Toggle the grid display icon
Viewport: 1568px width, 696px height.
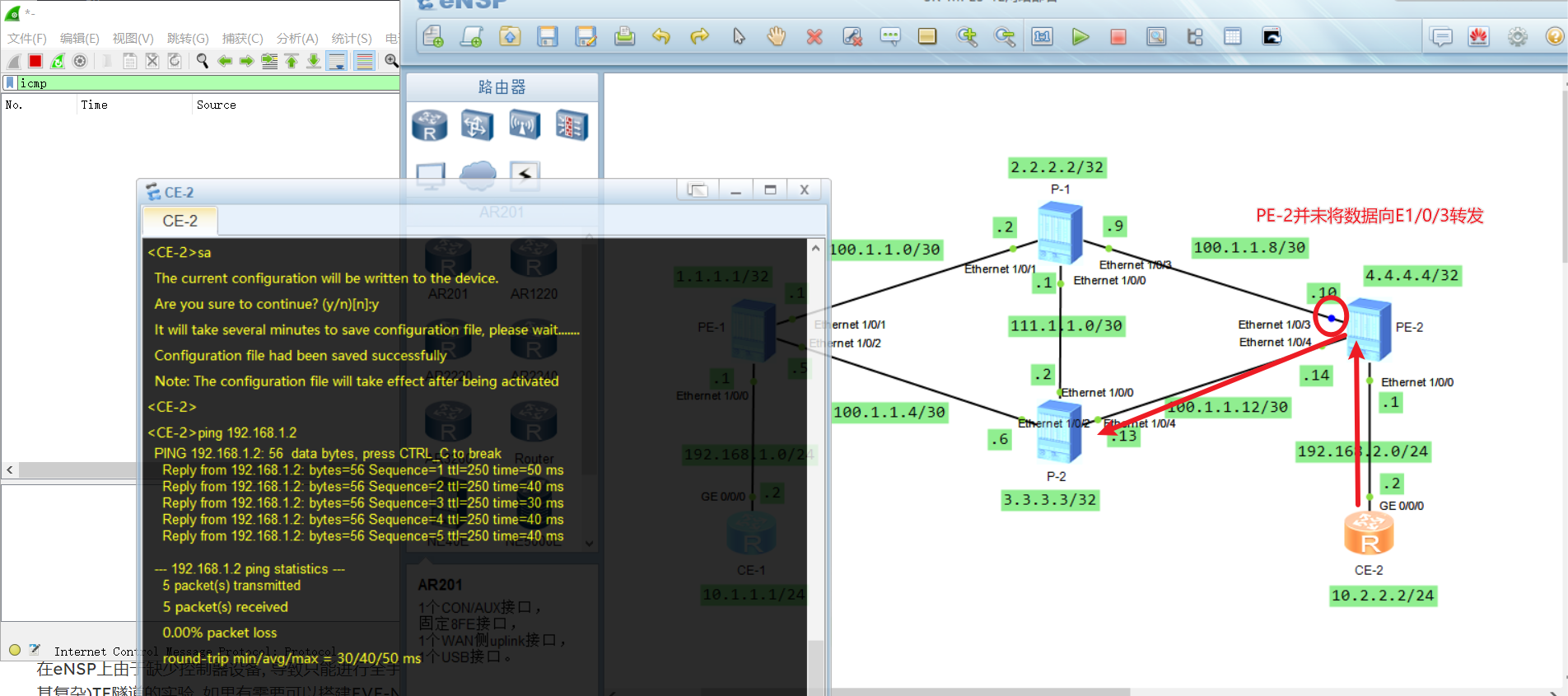click(x=1233, y=36)
